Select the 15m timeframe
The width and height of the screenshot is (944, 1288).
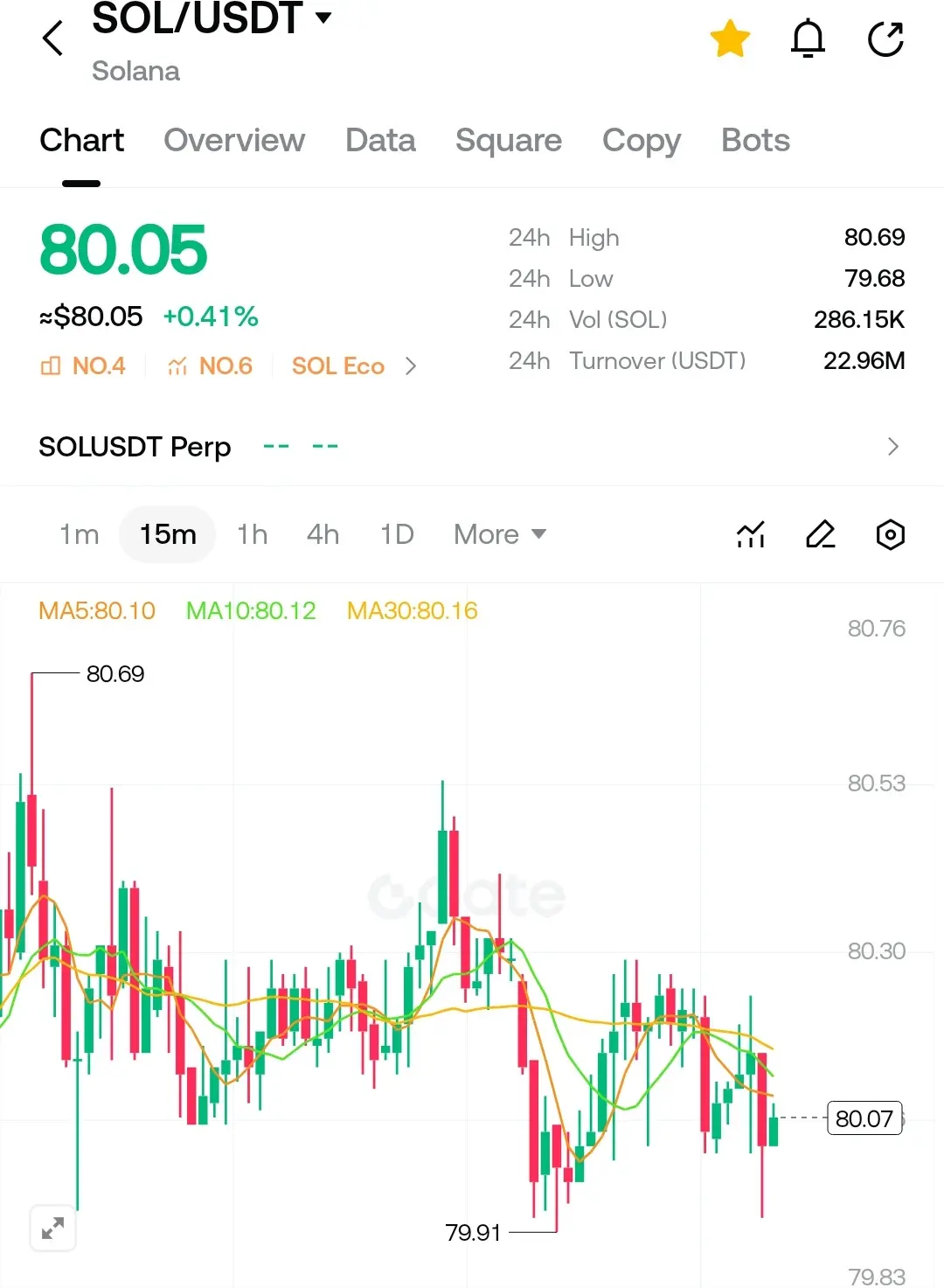168,533
